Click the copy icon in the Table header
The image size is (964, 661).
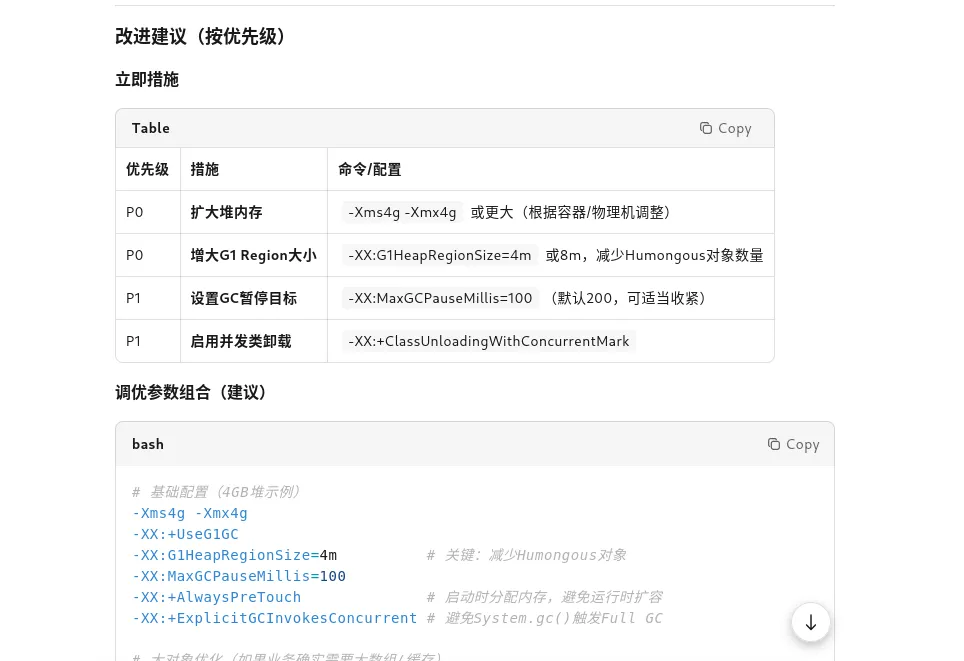coord(706,128)
